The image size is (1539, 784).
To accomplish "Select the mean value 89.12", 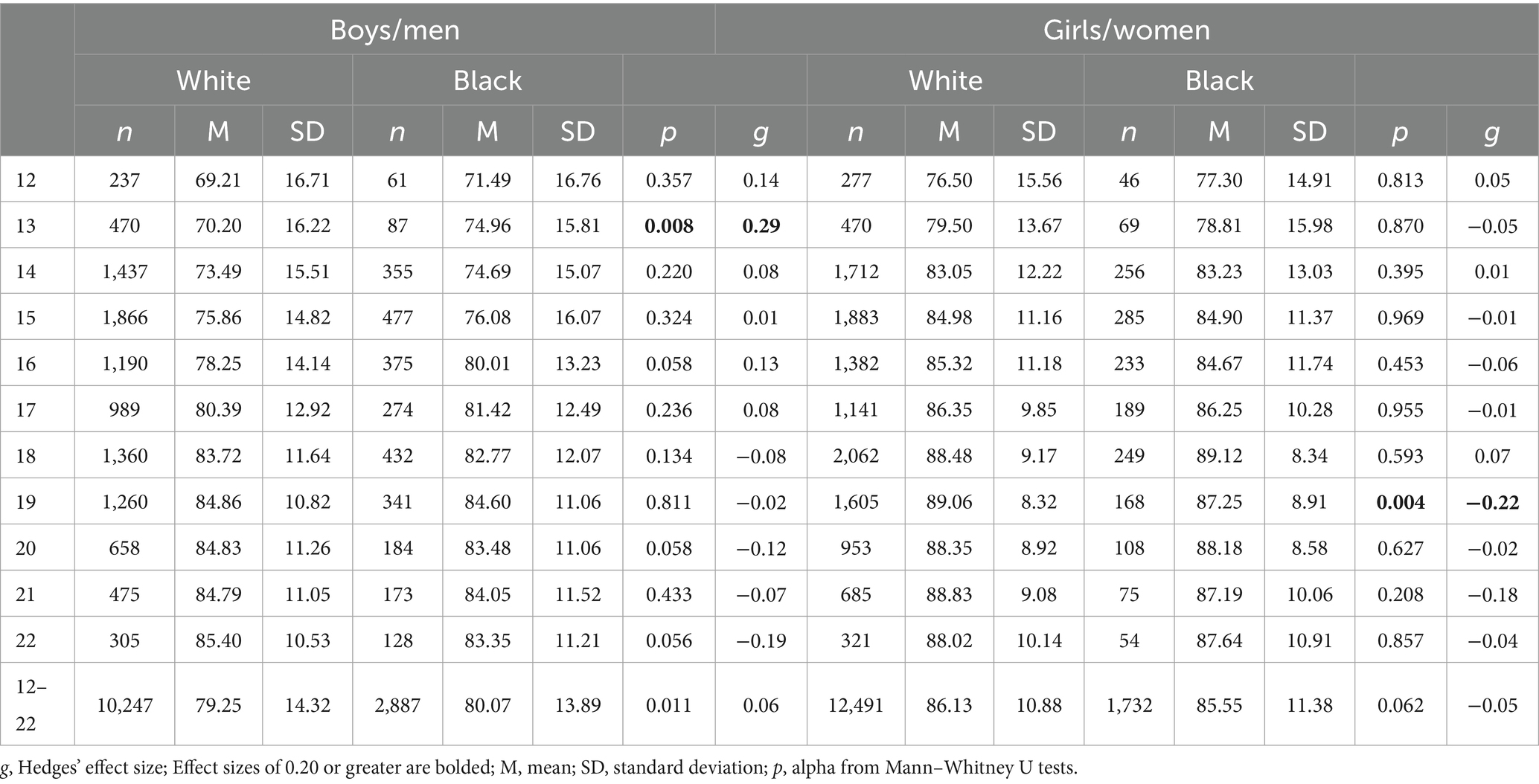I will [1219, 456].
